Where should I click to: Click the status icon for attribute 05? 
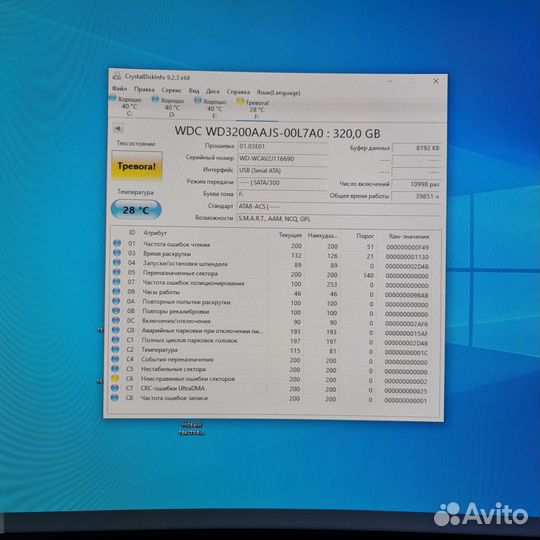[117, 272]
